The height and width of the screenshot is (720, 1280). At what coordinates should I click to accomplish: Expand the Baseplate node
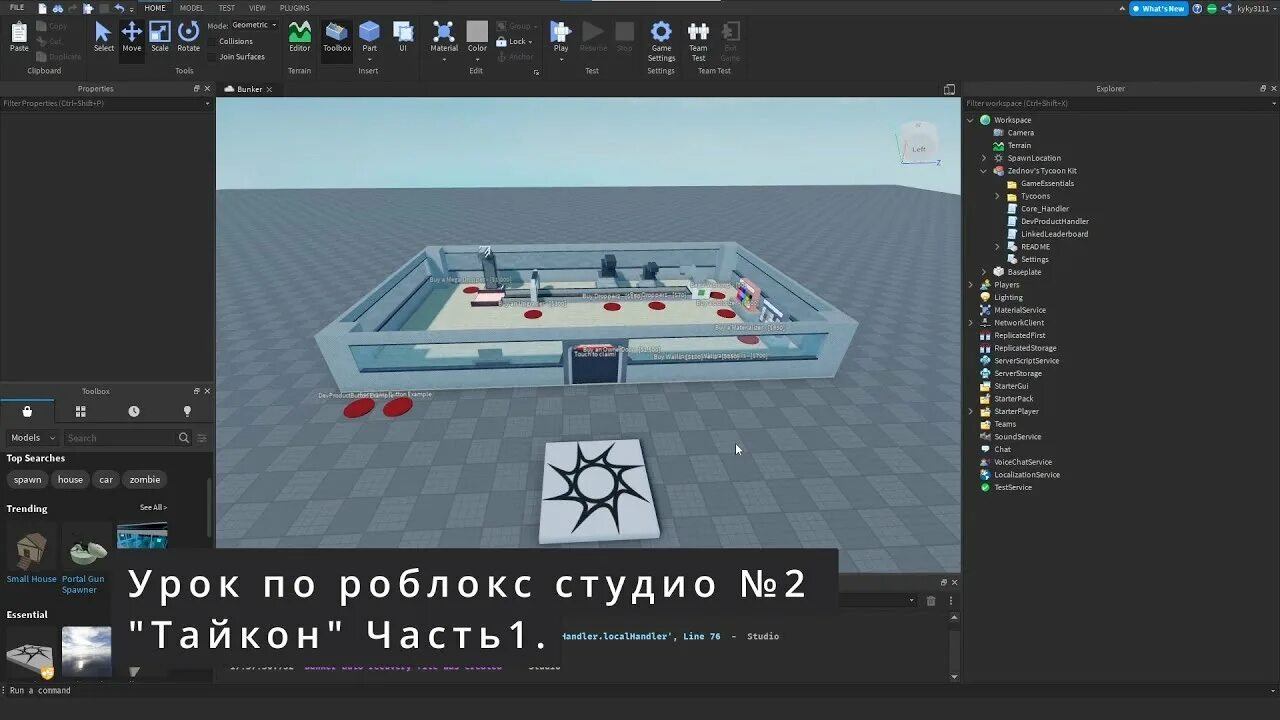[983, 272]
